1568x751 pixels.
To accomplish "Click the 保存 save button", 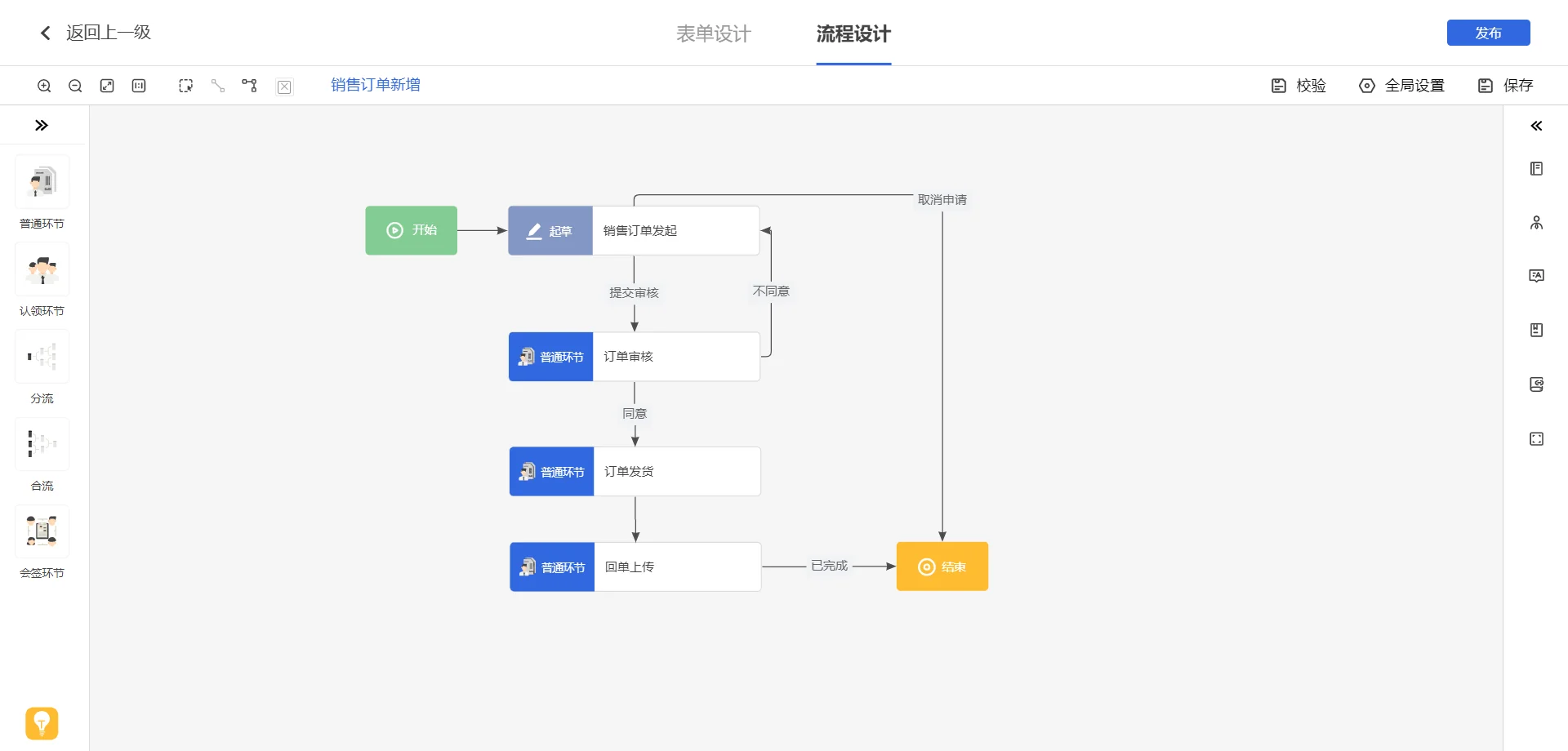I will point(1506,86).
